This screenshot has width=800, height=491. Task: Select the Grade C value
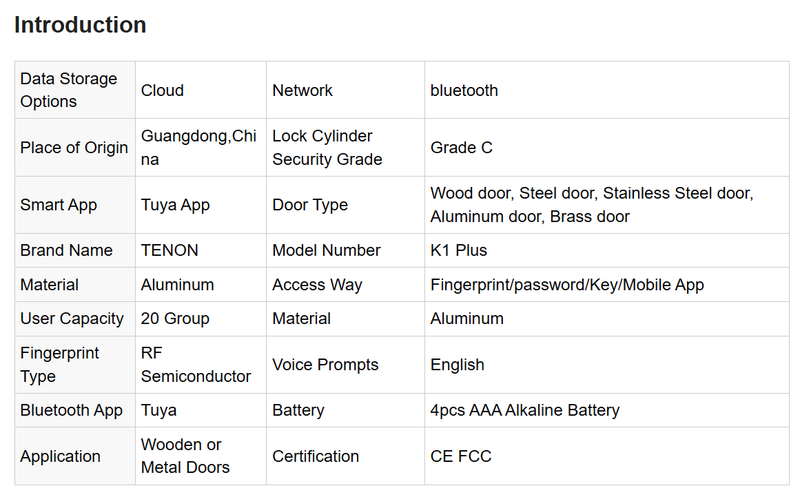click(x=461, y=148)
